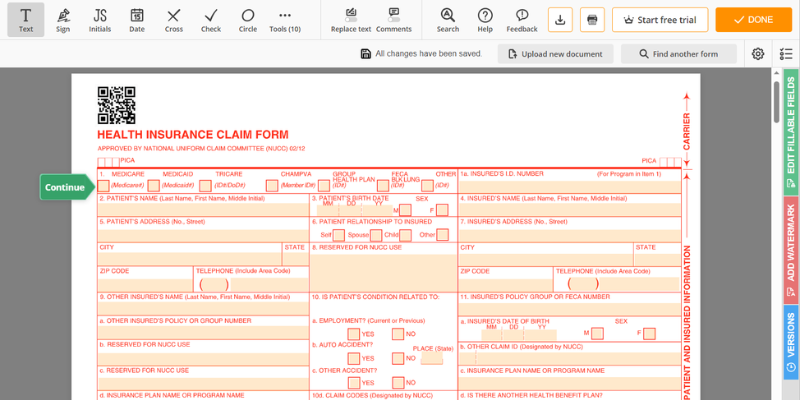Pick the Date stamp tool
The height and width of the screenshot is (400, 800).
(137, 19)
